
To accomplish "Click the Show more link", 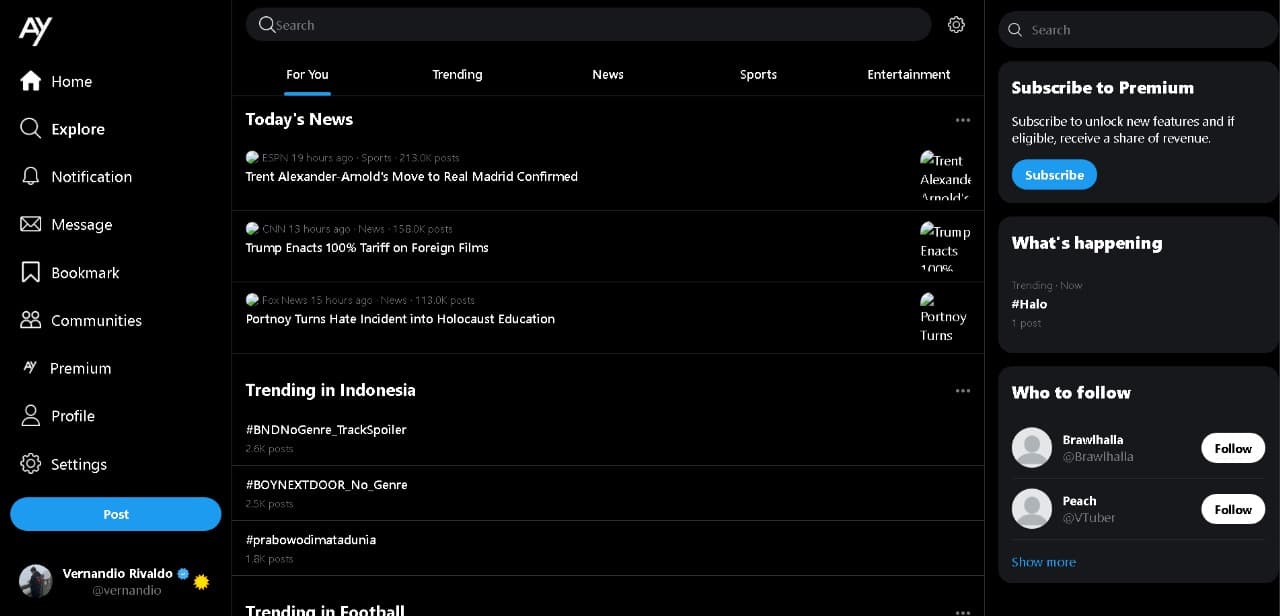I will click(1043, 562).
